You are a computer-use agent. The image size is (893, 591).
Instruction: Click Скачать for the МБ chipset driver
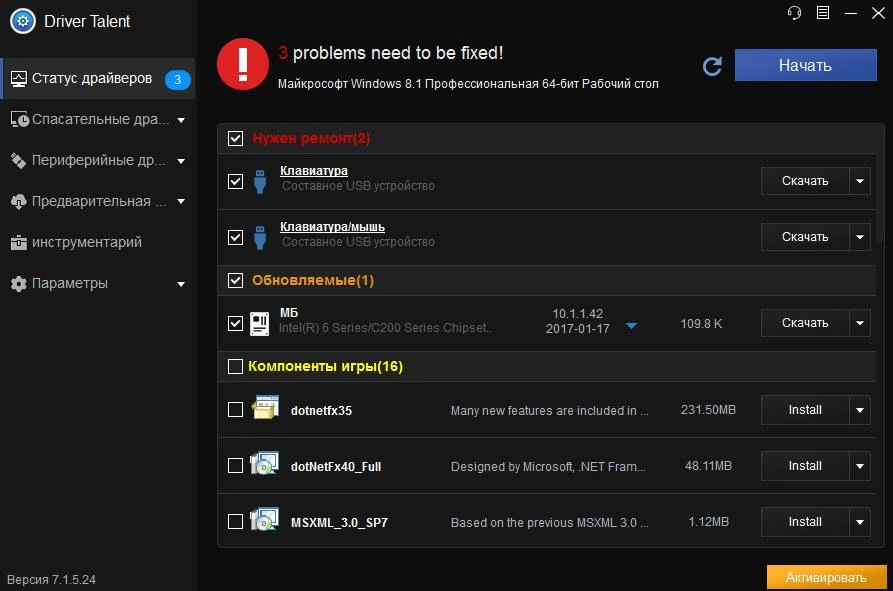click(805, 323)
